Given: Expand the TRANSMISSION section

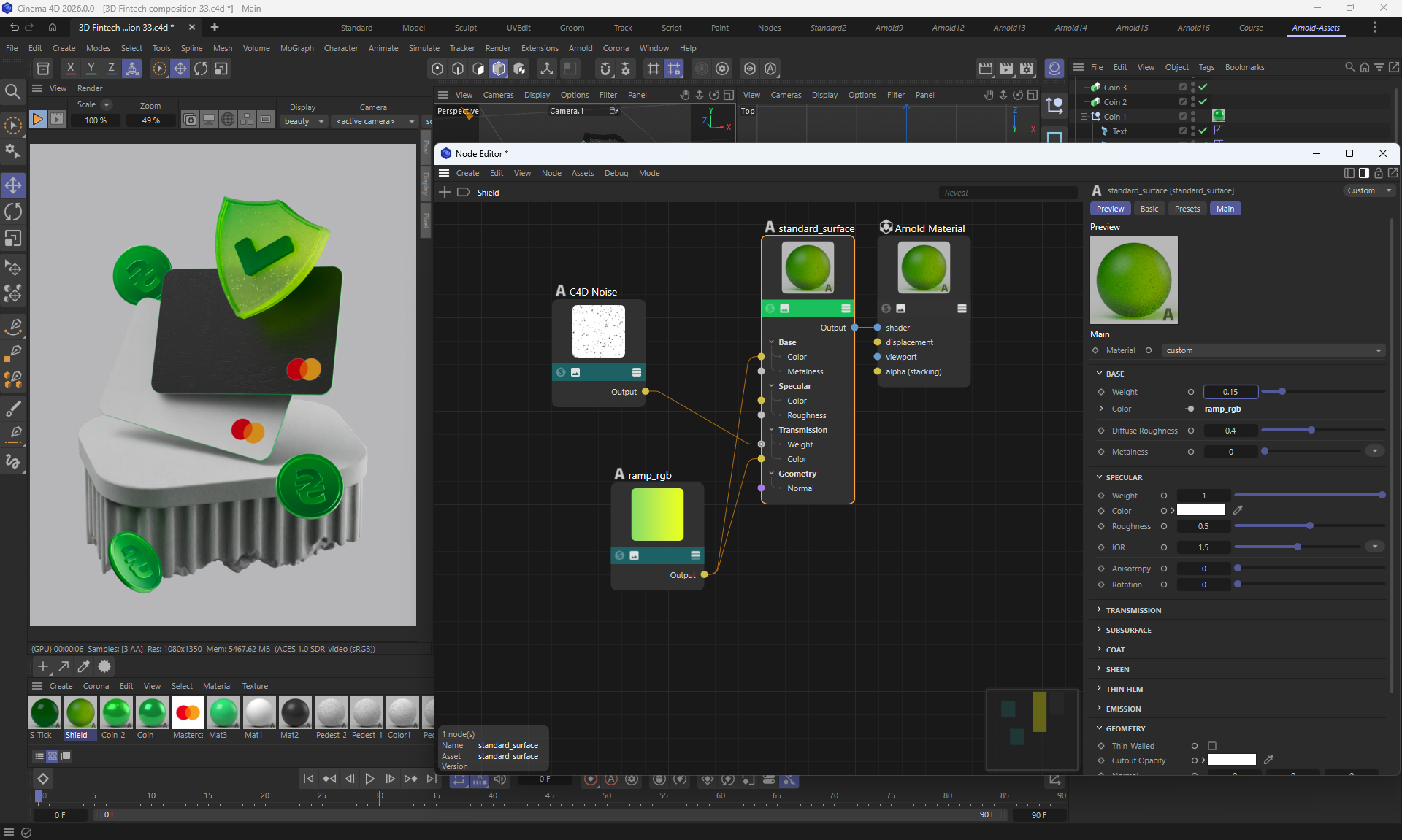Looking at the screenshot, I should pos(1133,610).
